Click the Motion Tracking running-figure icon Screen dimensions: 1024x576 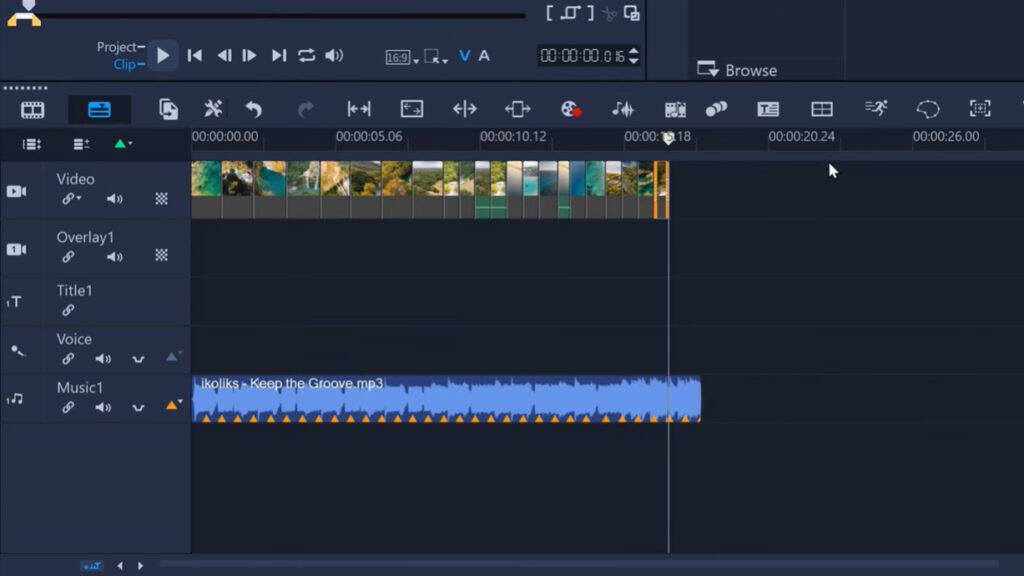tap(876, 108)
